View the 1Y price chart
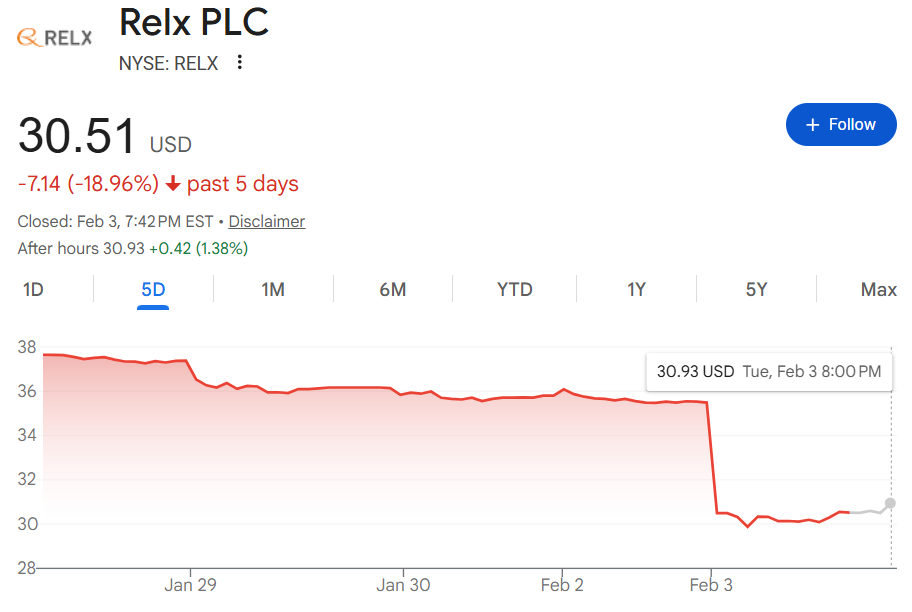 (636, 290)
